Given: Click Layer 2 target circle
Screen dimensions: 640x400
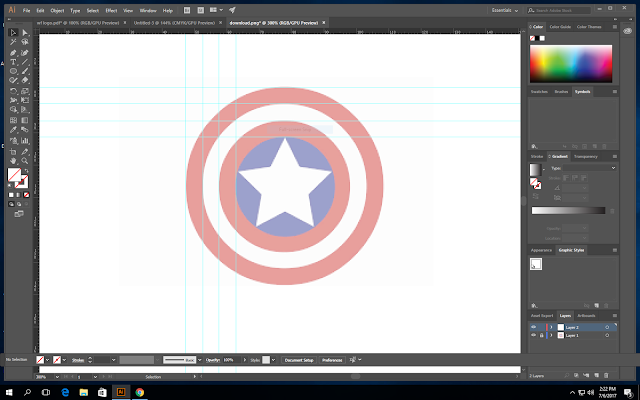Looking at the screenshot, I should click(x=607, y=327).
